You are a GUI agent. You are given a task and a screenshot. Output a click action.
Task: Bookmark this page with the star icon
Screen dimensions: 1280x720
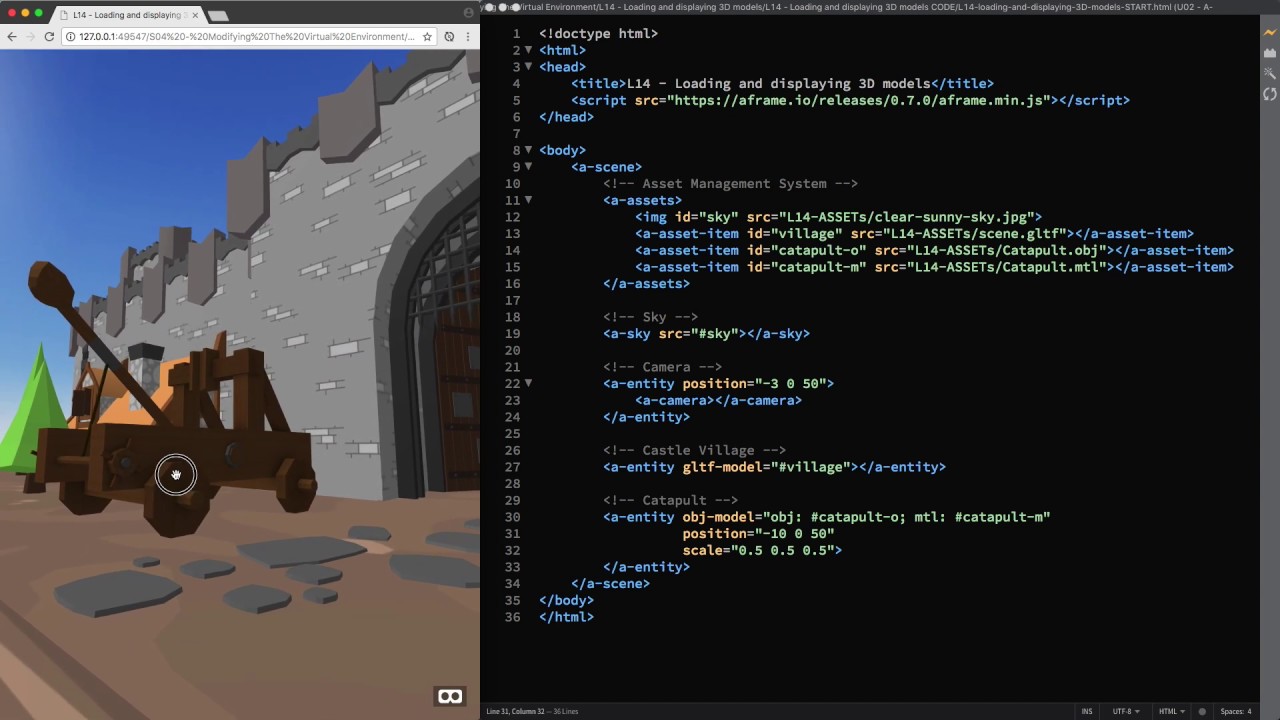point(427,36)
